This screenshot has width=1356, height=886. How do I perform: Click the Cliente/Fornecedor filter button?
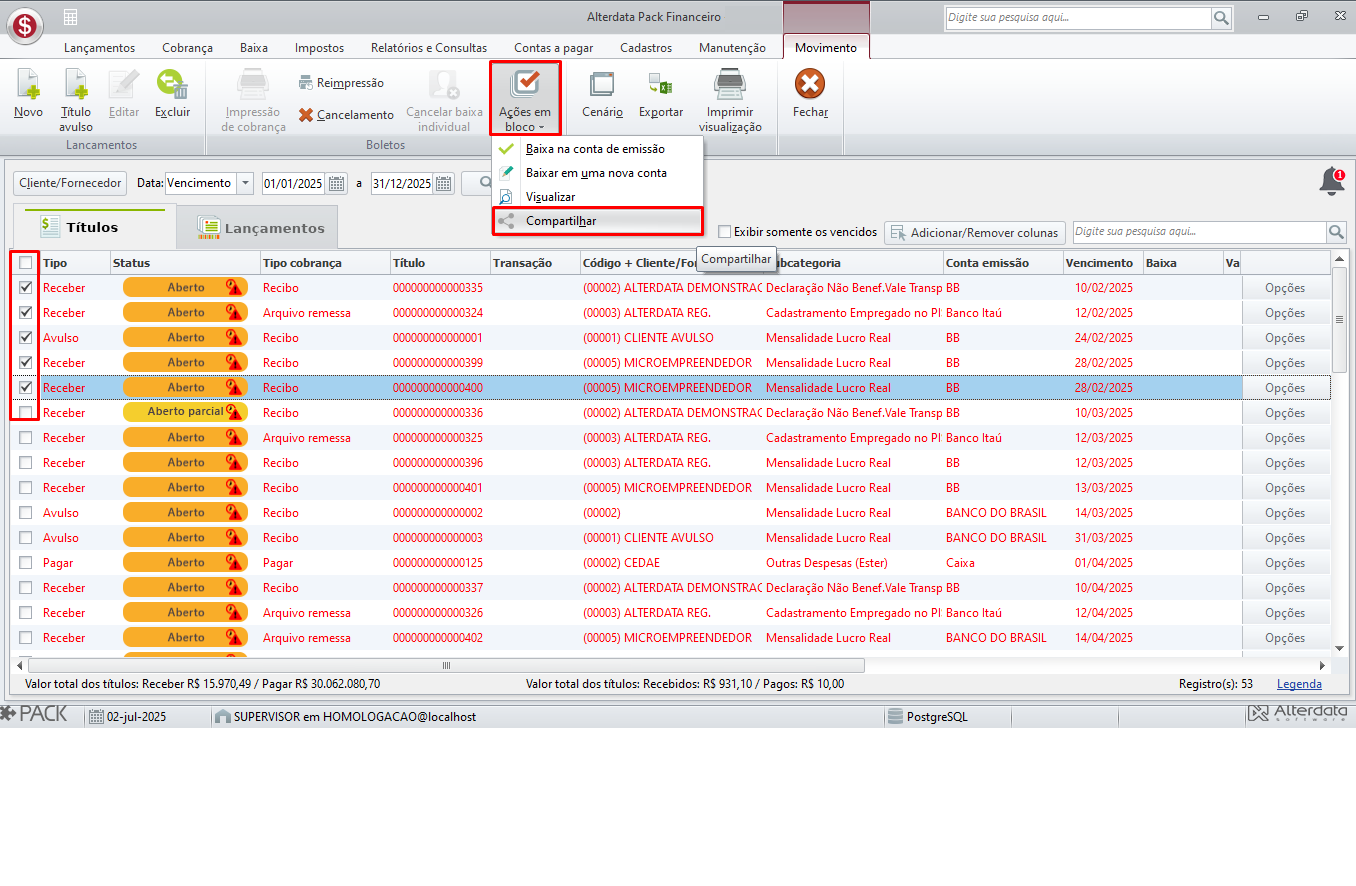pyautogui.click(x=70, y=183)
